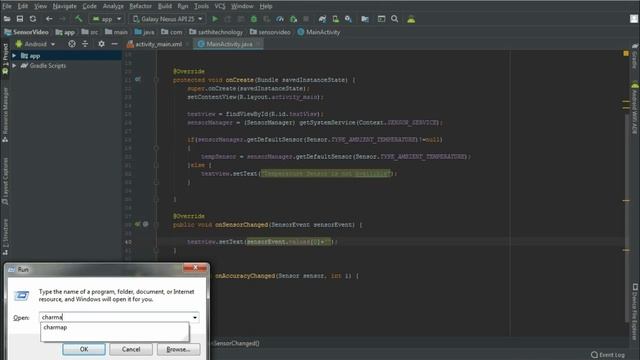Close the MainActivity.java tab
This screenshot has width=640, height=360.
pos(259,44)
